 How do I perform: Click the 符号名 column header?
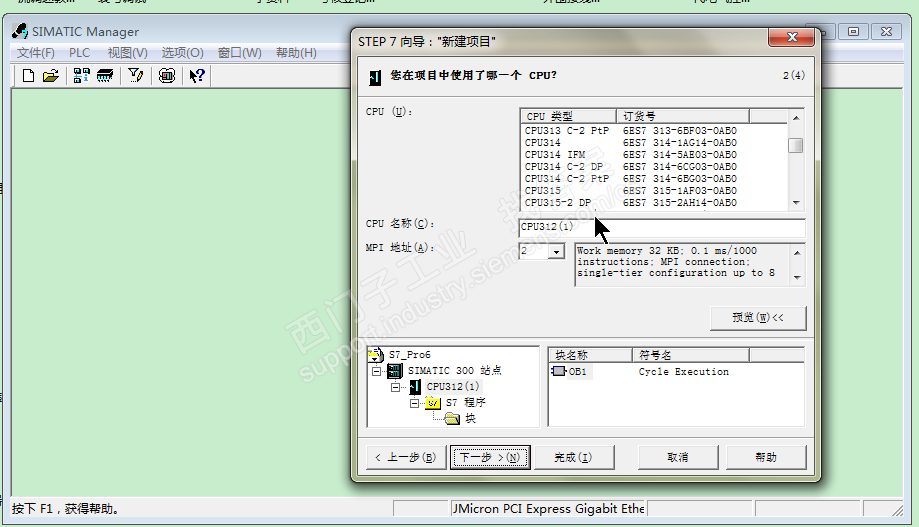coord(690,355)
